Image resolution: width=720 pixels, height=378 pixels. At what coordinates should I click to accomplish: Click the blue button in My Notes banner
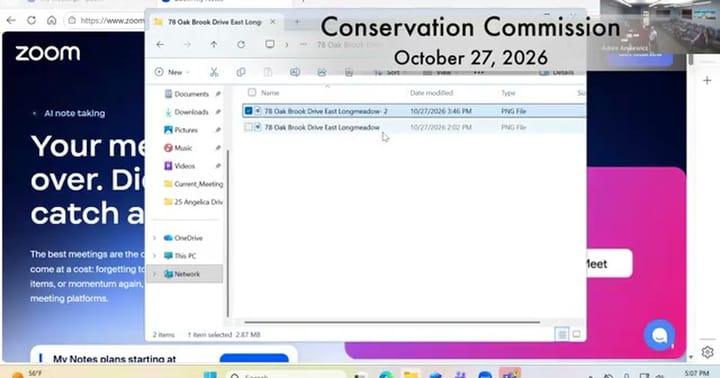pos(254,358)
